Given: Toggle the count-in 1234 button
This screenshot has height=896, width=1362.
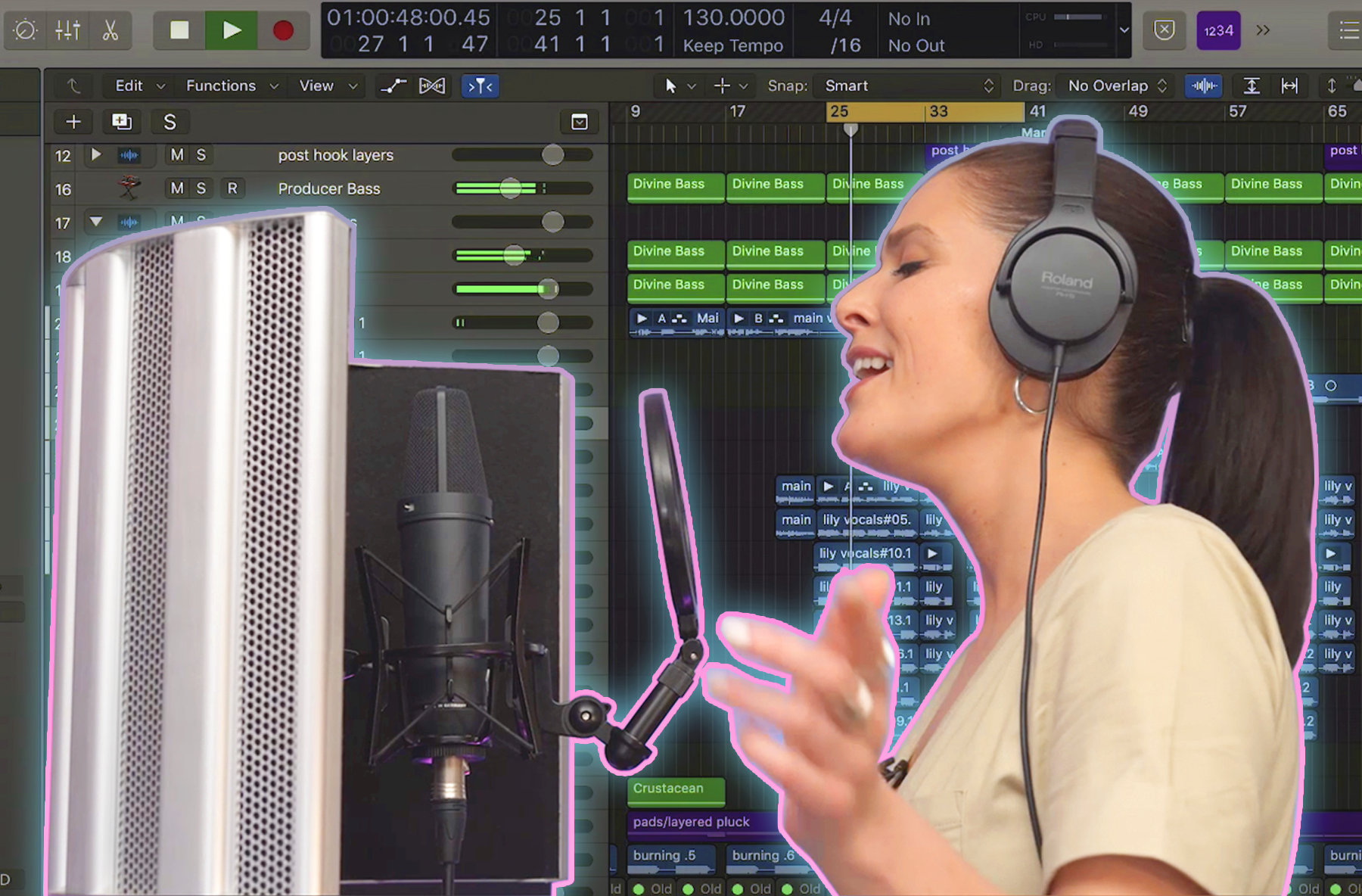Looking at the screenshot, I should [1218, 31].
